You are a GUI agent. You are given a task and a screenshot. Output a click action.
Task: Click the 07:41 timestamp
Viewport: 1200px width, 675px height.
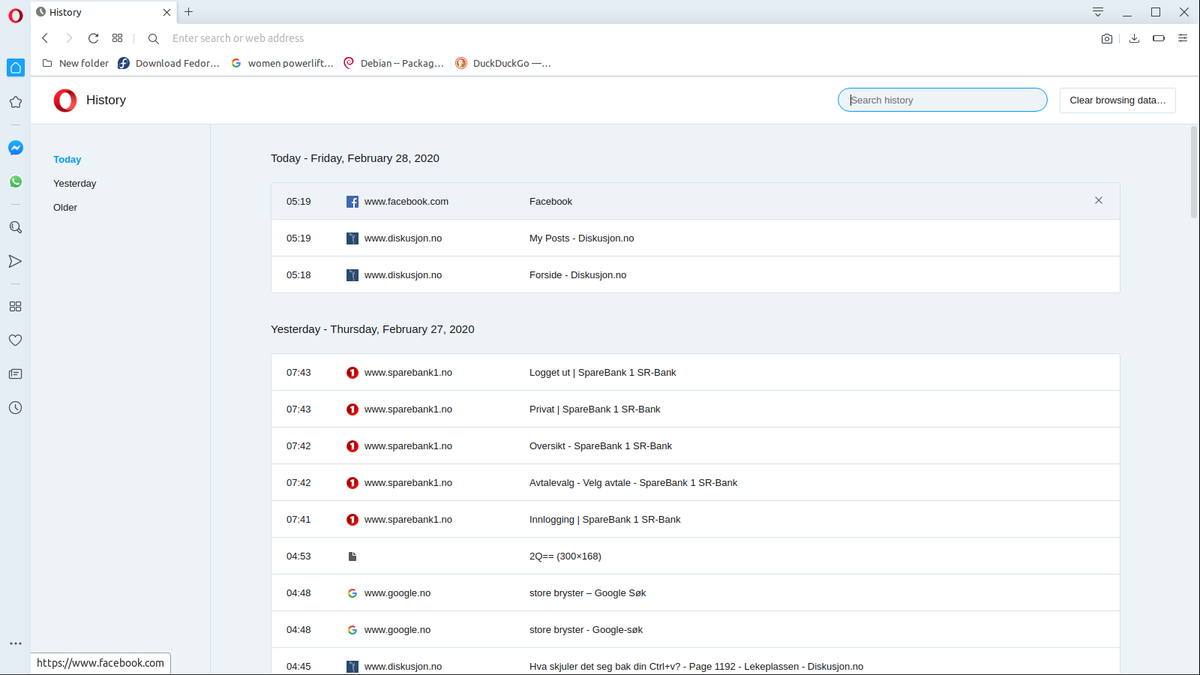pos(298,519)
